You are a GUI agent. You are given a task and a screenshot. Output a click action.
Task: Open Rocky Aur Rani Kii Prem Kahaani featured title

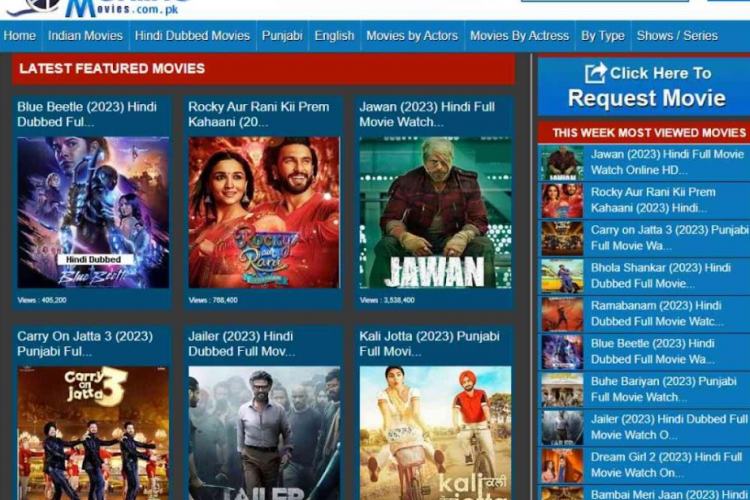tap(259, 114)
